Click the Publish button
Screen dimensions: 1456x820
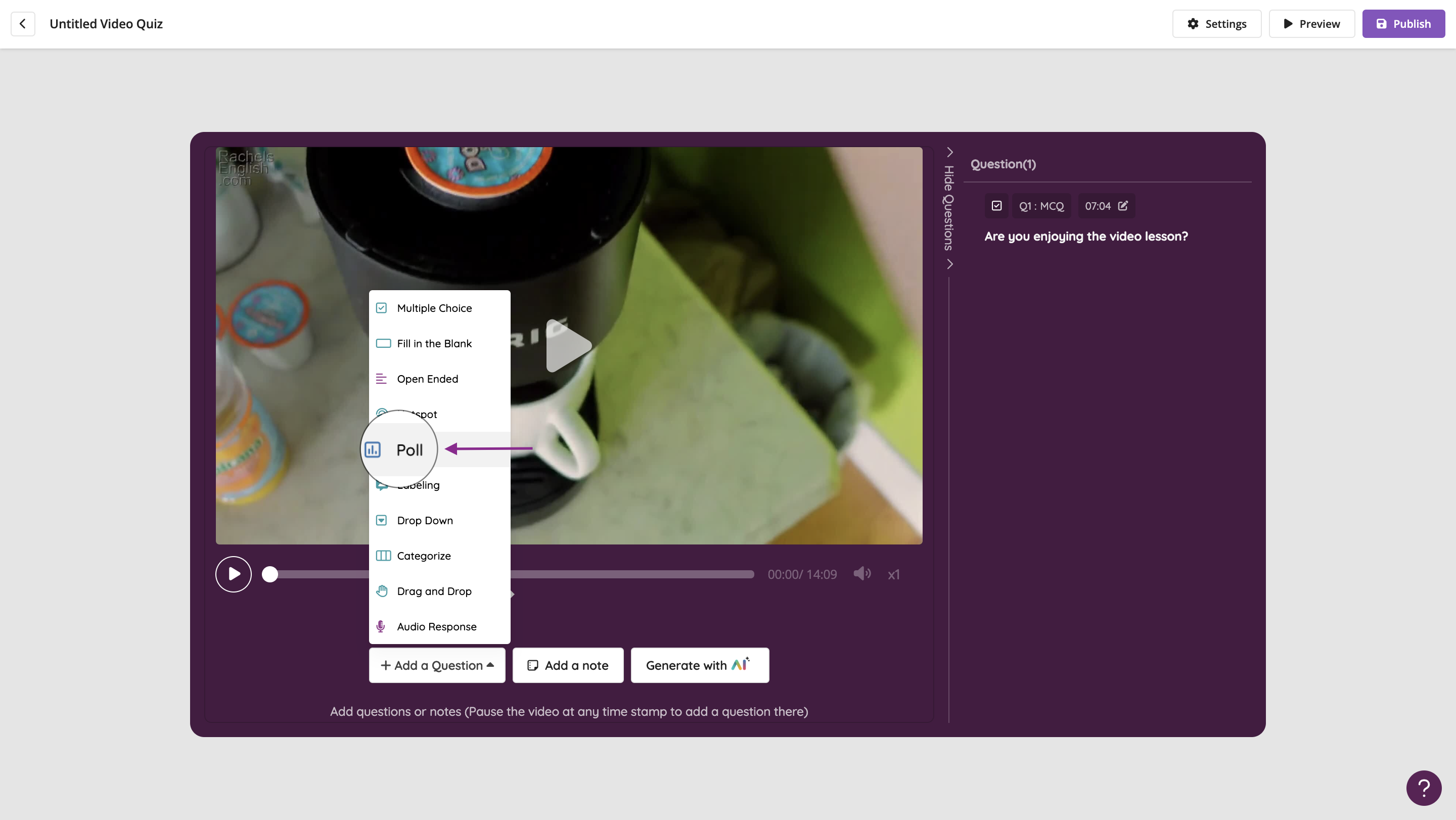pyautogui.click(x=1403, y=24)
